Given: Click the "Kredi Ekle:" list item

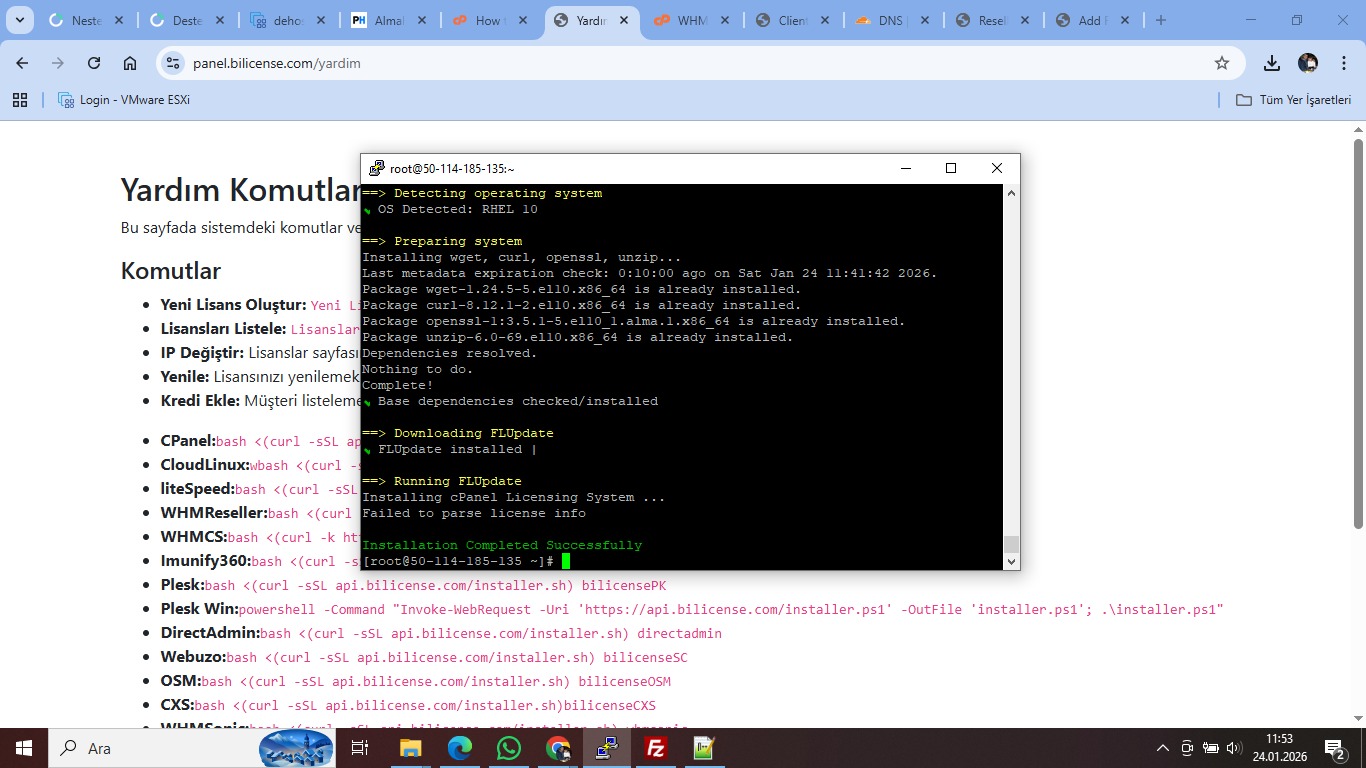Looking at the screenshot, I should click(260, 401).
